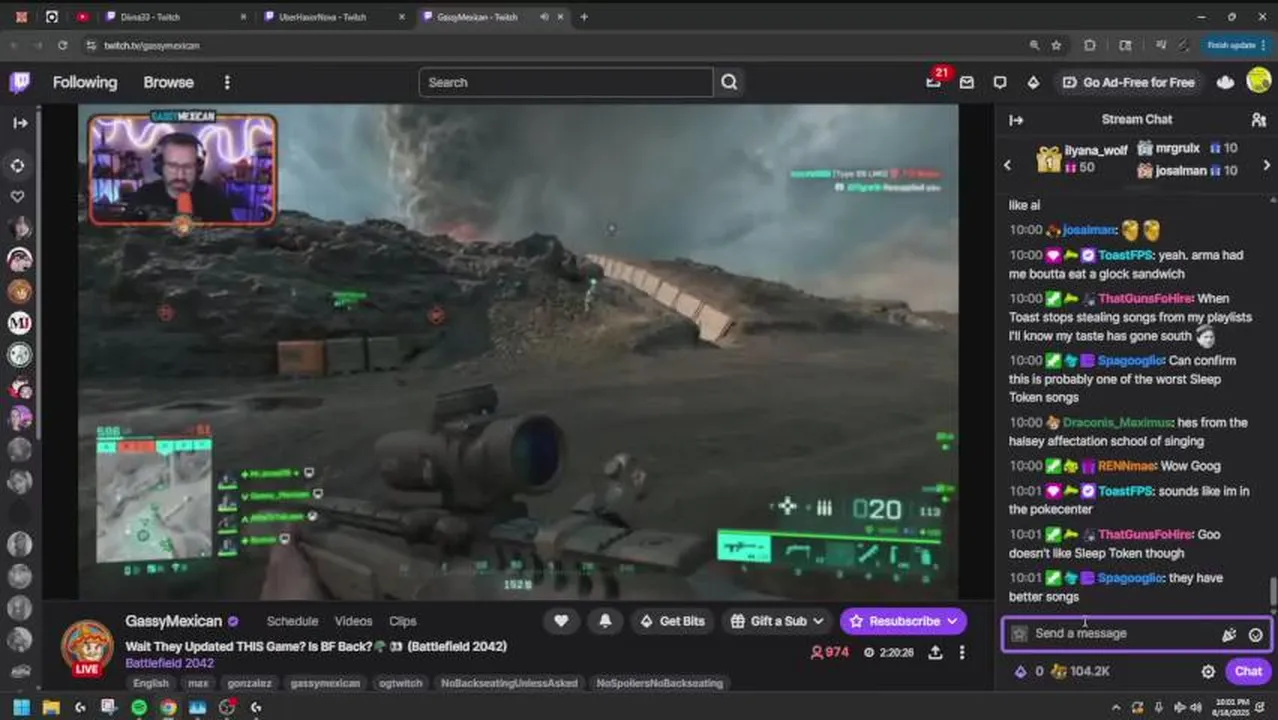Open the Get Bits diamond icon in the top bar
The image size is (1278, 720).
(1033, 82)
